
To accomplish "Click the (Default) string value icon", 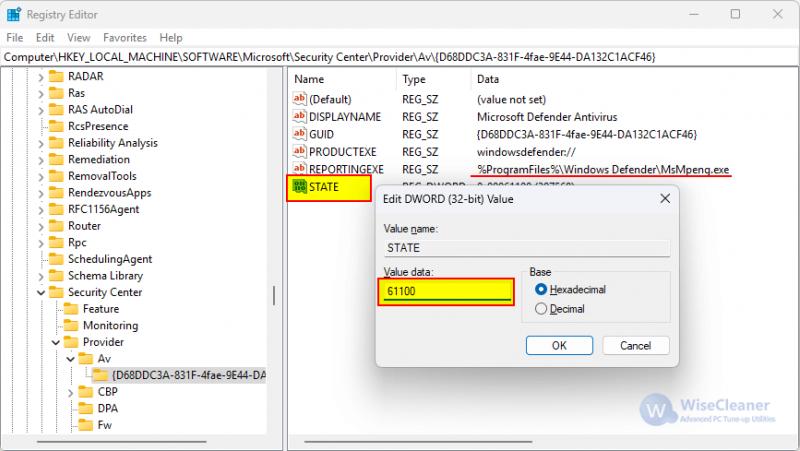I will (x=299, y=98).
